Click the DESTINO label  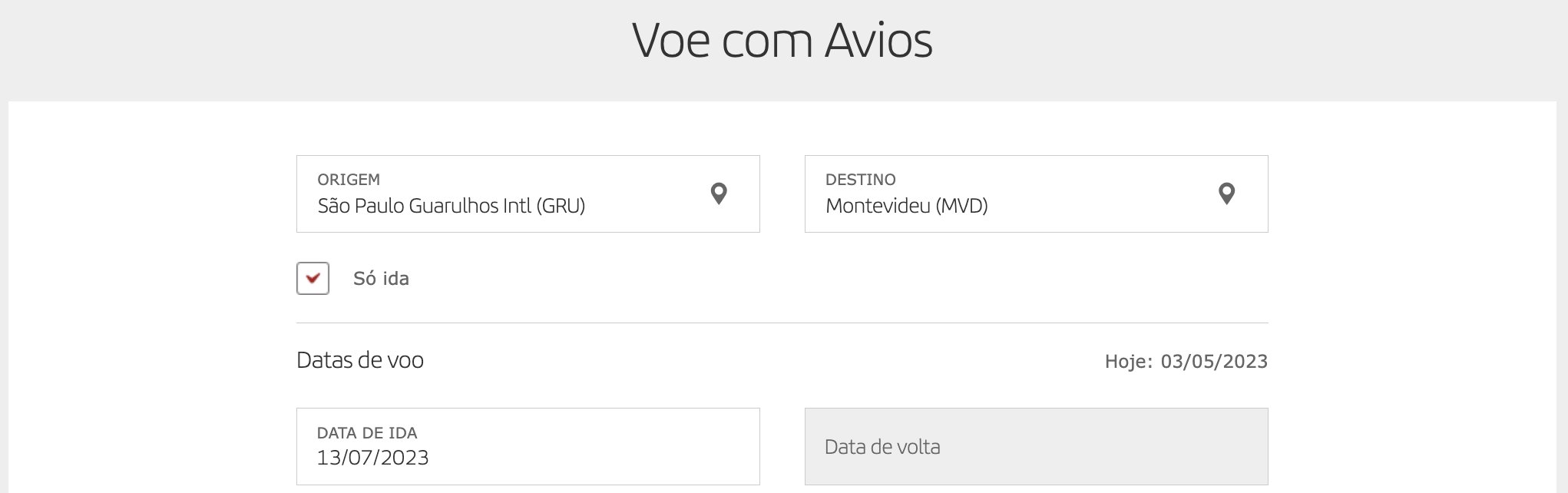point(861,180)
